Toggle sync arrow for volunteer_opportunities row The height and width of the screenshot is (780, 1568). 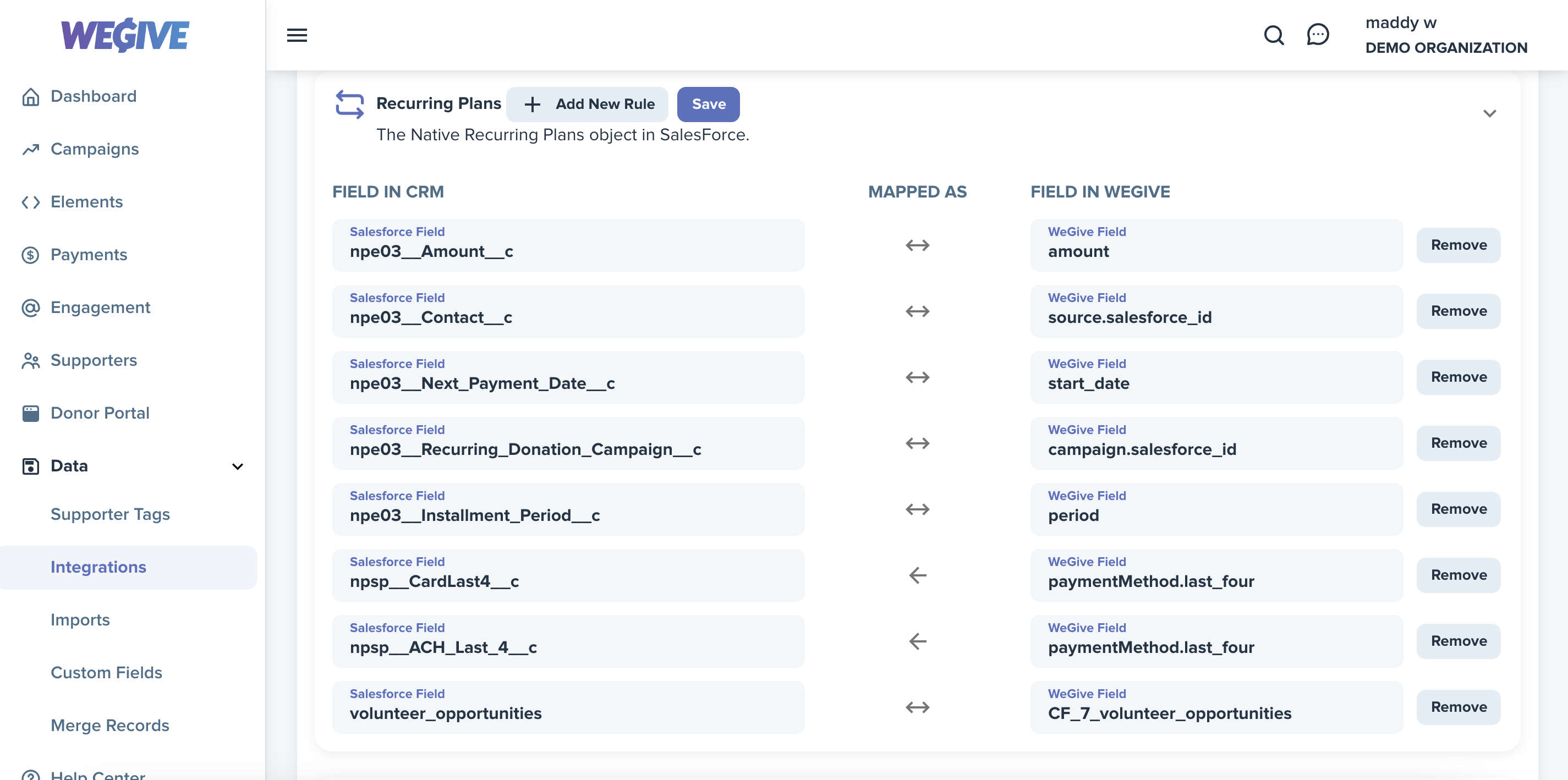tap(917, 707)
